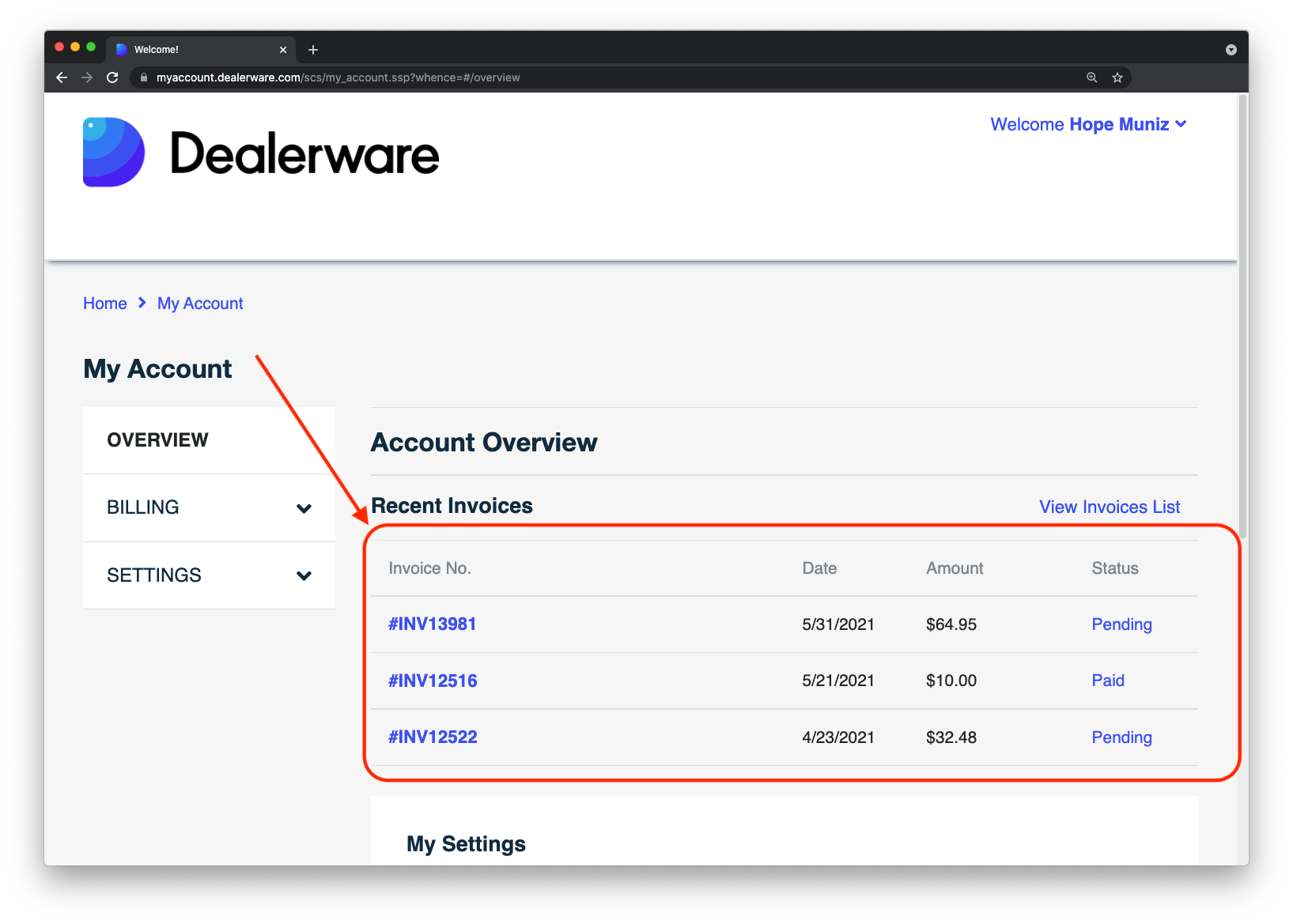
Task: Open invoice #INV12516
Action: [433, 681]
